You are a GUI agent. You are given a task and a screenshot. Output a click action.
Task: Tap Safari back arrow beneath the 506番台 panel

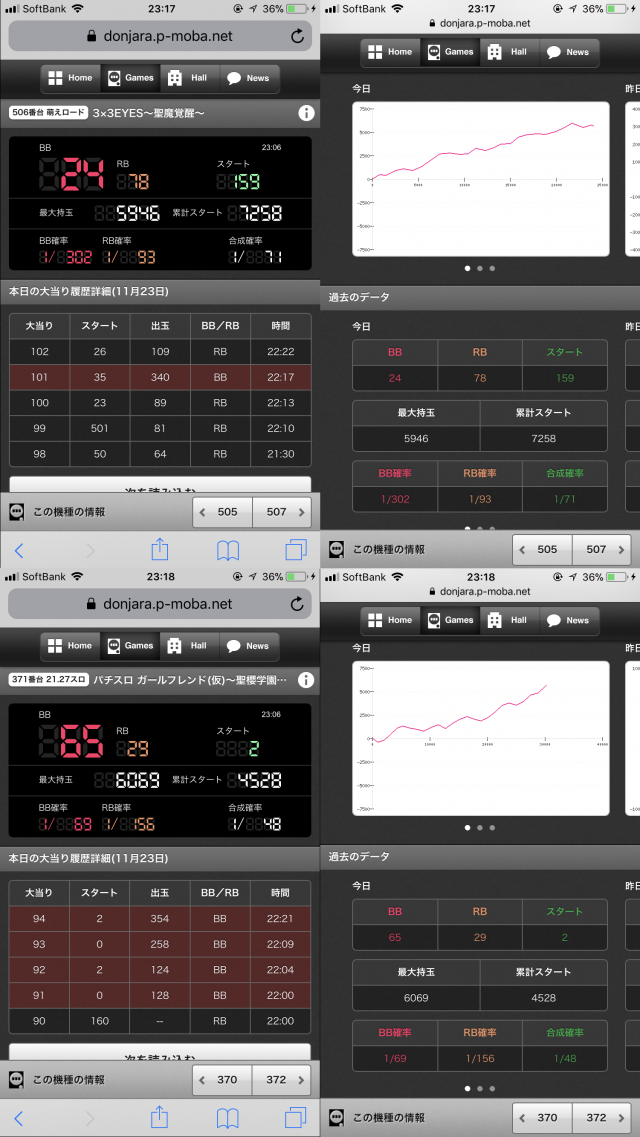click(19, 550)
